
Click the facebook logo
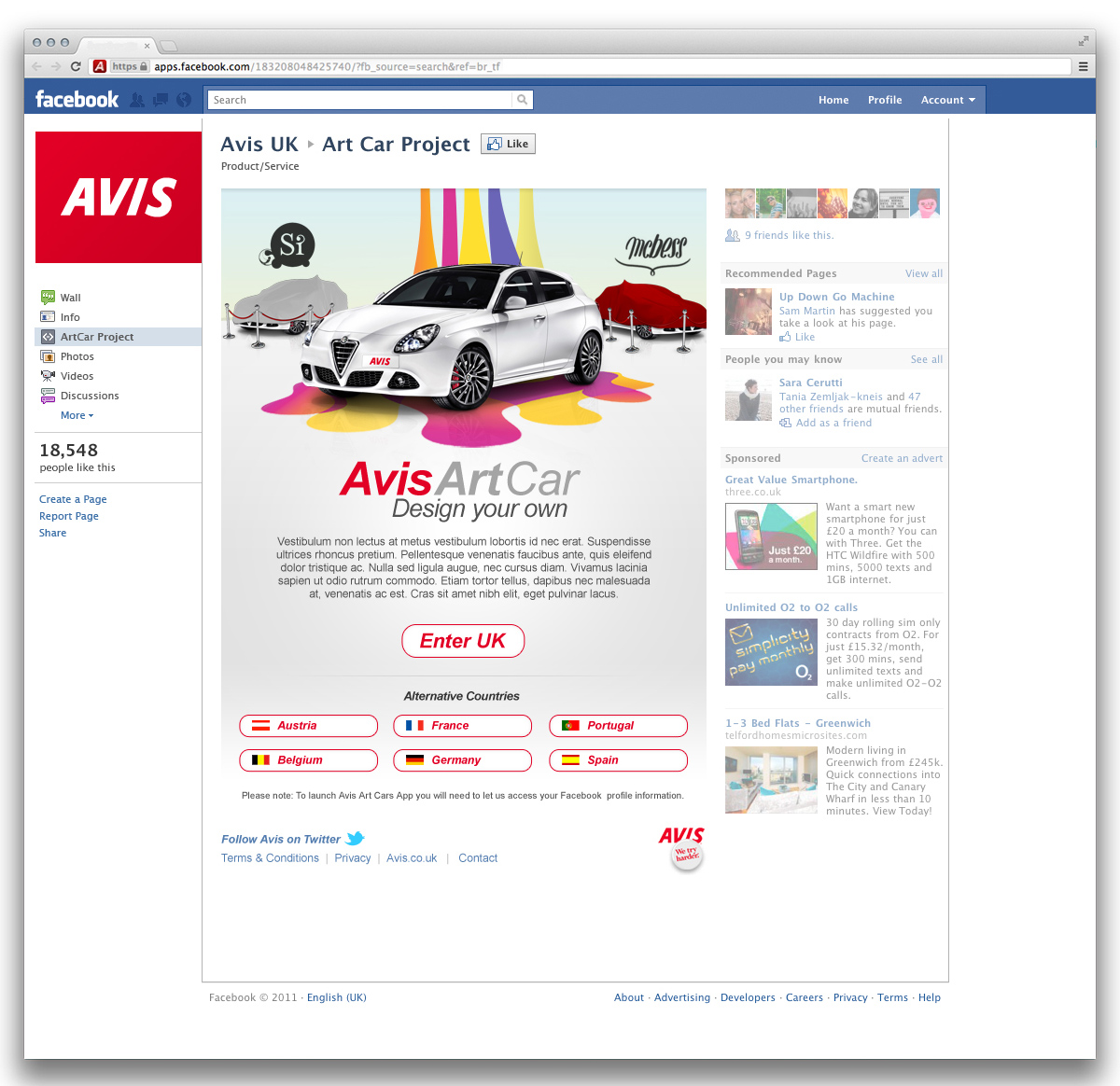[x=77, y=99]
